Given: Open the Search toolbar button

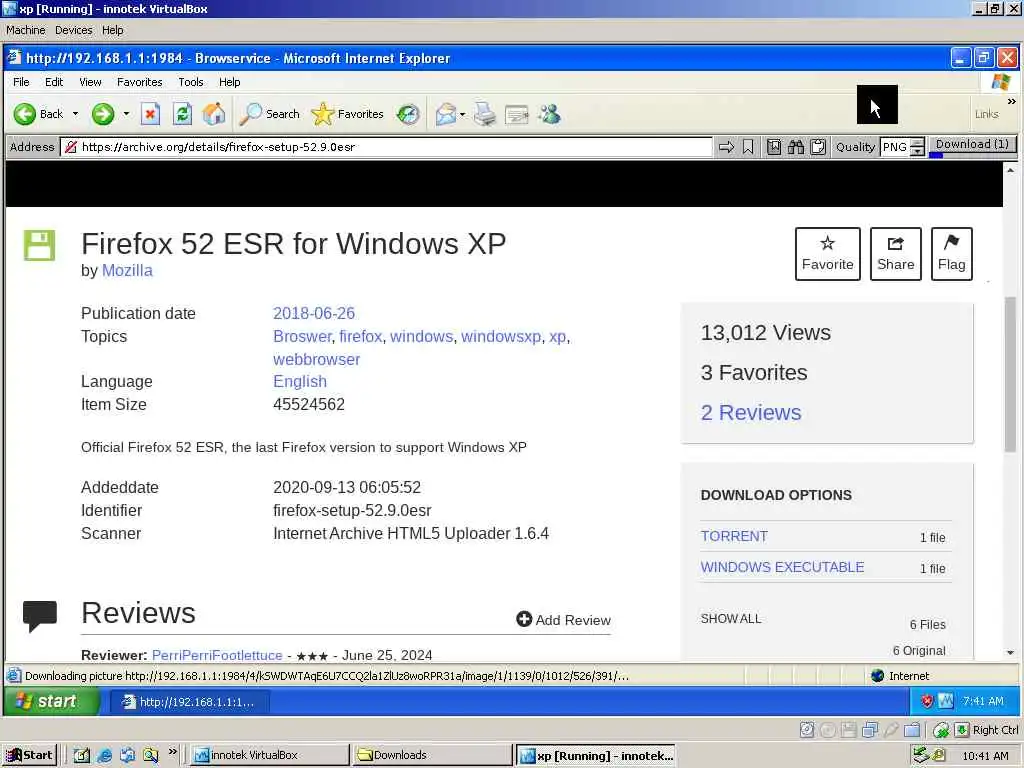Looking at the screenshot, I should click(269, 114).
